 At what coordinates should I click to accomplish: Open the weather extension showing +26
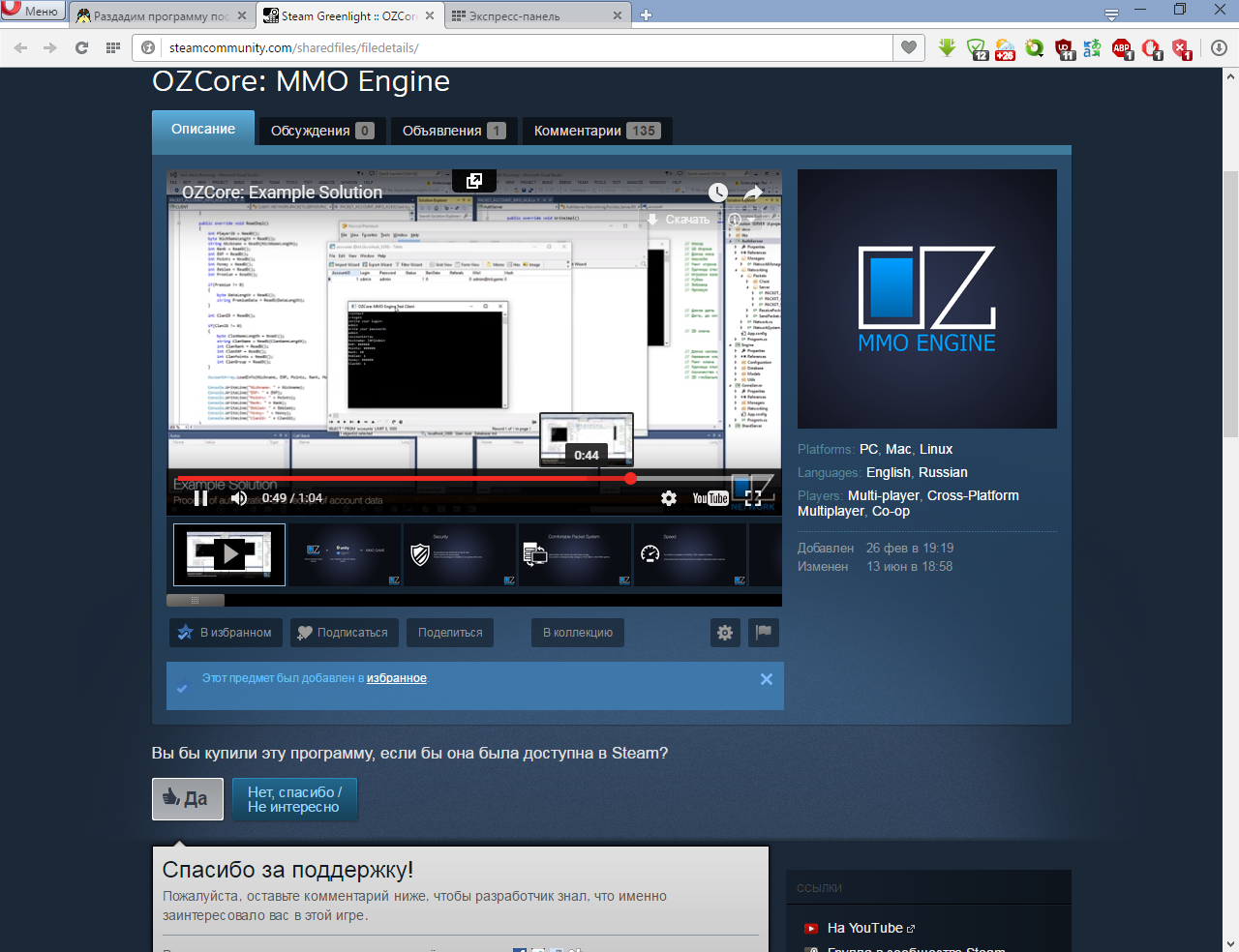pos(1006,48)
